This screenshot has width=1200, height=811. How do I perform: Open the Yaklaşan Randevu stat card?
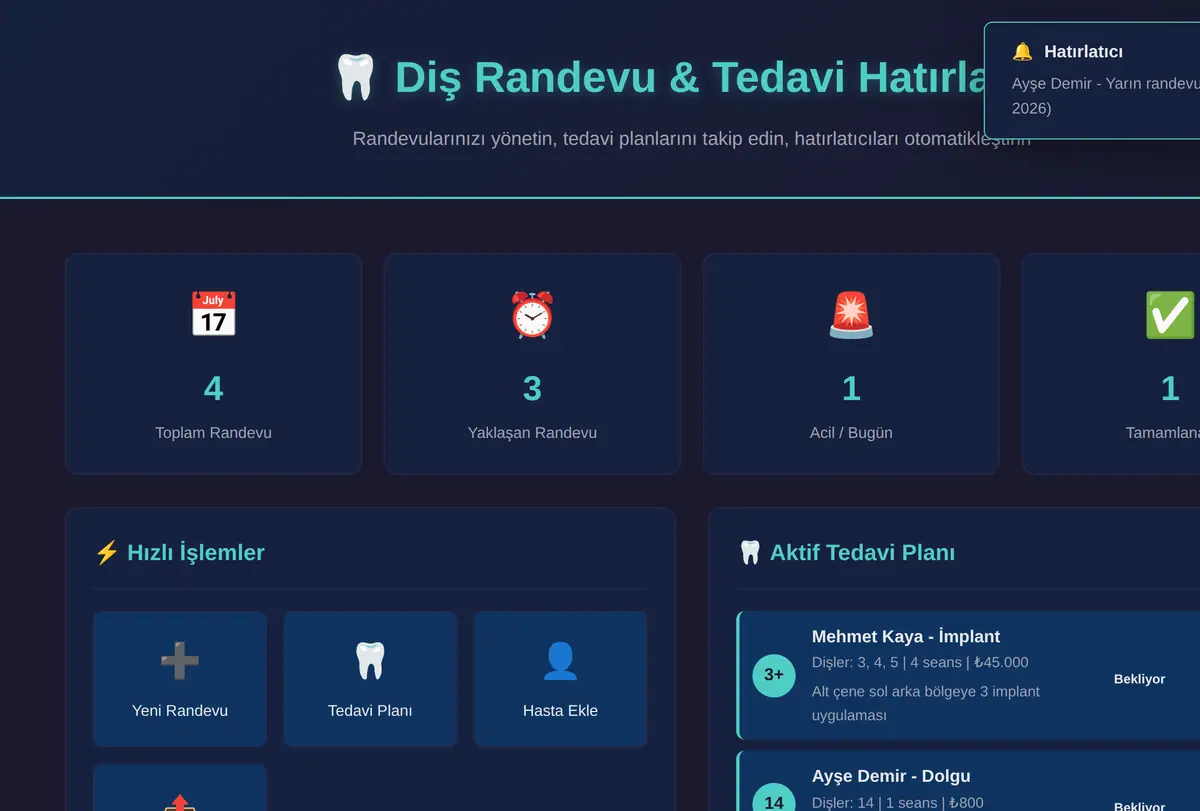[x=532, y=363]
